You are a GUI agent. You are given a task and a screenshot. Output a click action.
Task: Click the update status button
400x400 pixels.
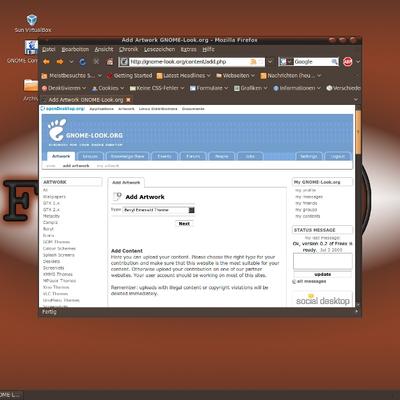[322, 274]
